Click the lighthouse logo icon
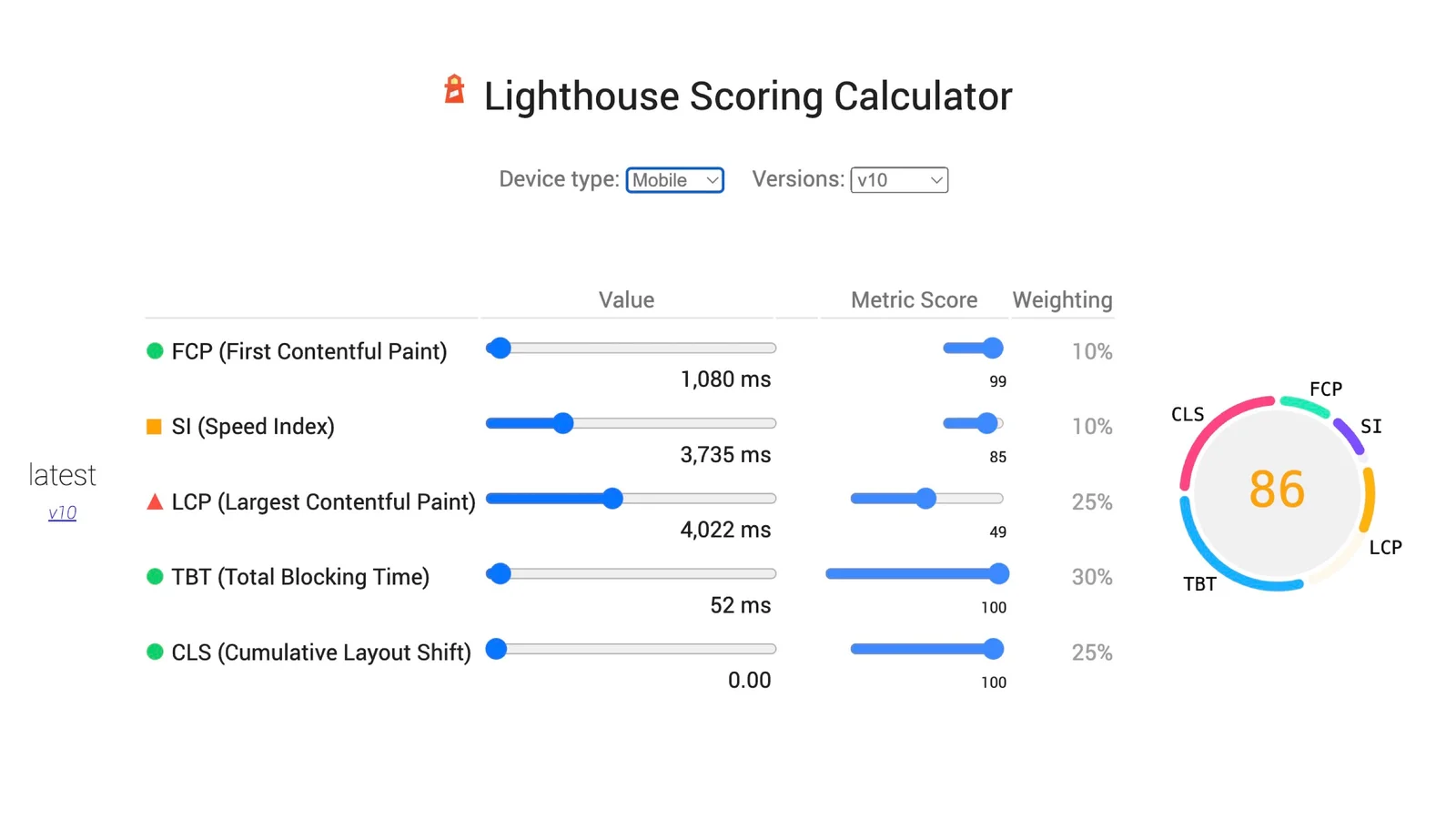This screenshot has height=819, width=1456. tap(453, 91)
